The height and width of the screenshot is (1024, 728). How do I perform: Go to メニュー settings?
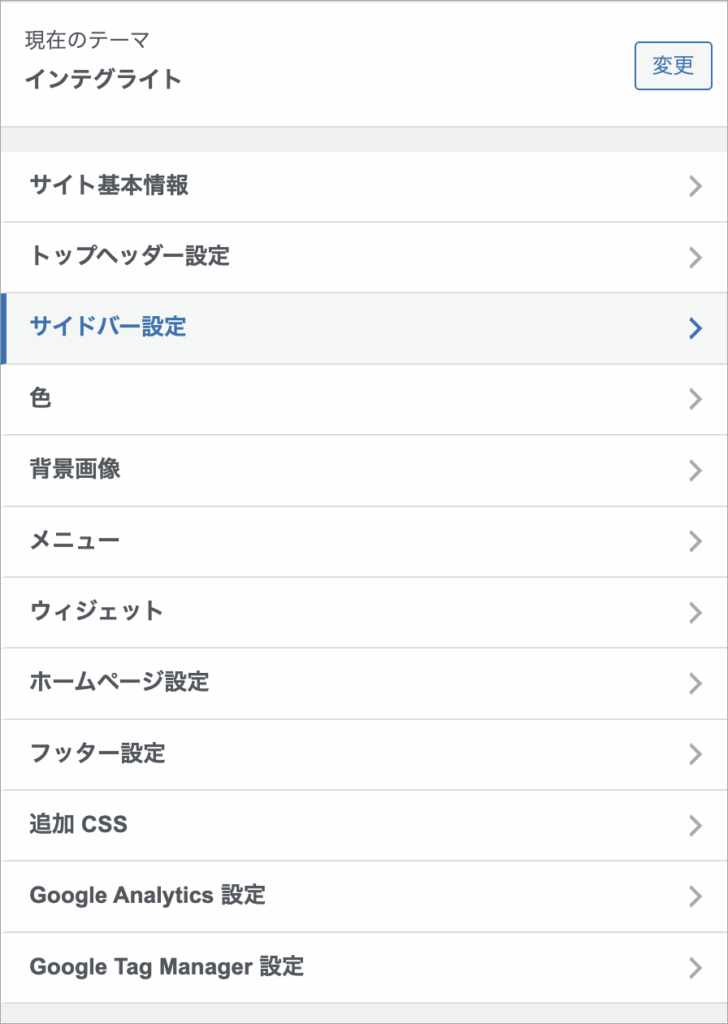(x=75, y=541)
